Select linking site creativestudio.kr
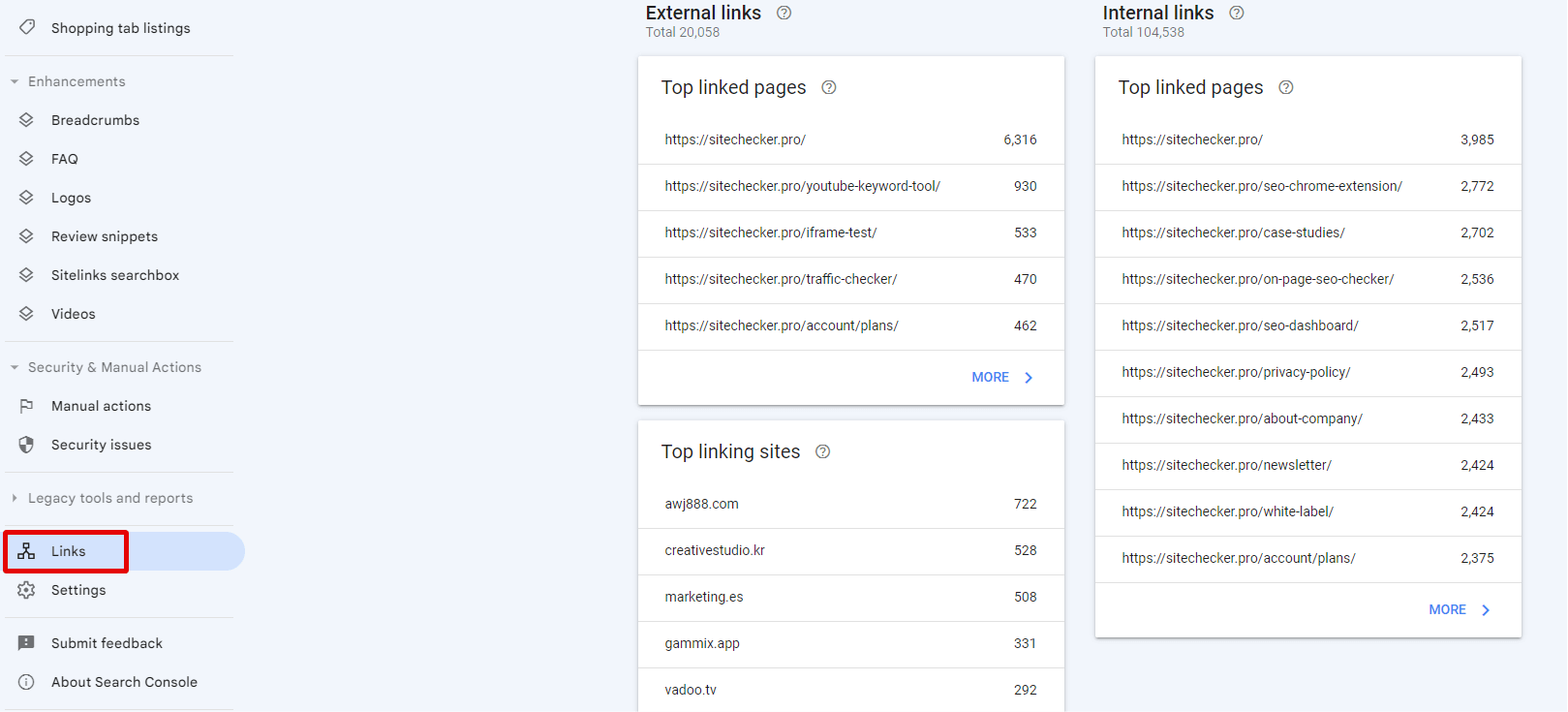Screen dimensions: 1568x712 pyautogui.click(x=851, y=550)
